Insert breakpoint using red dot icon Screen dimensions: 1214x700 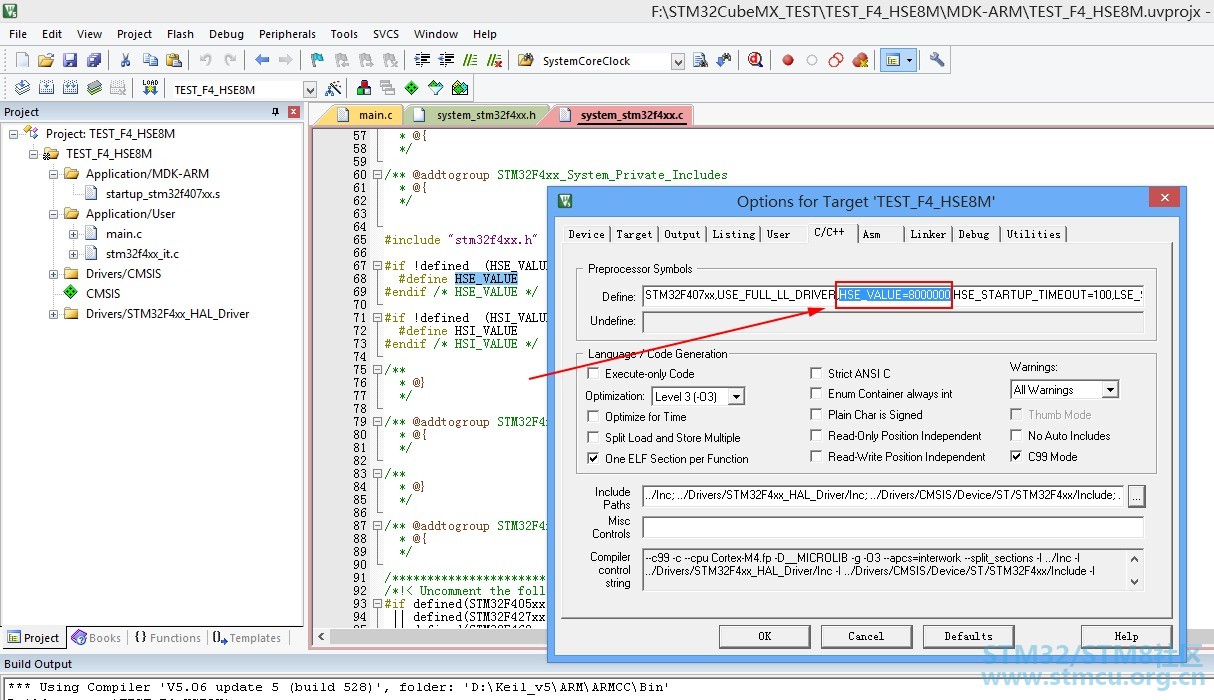point(788,60)
